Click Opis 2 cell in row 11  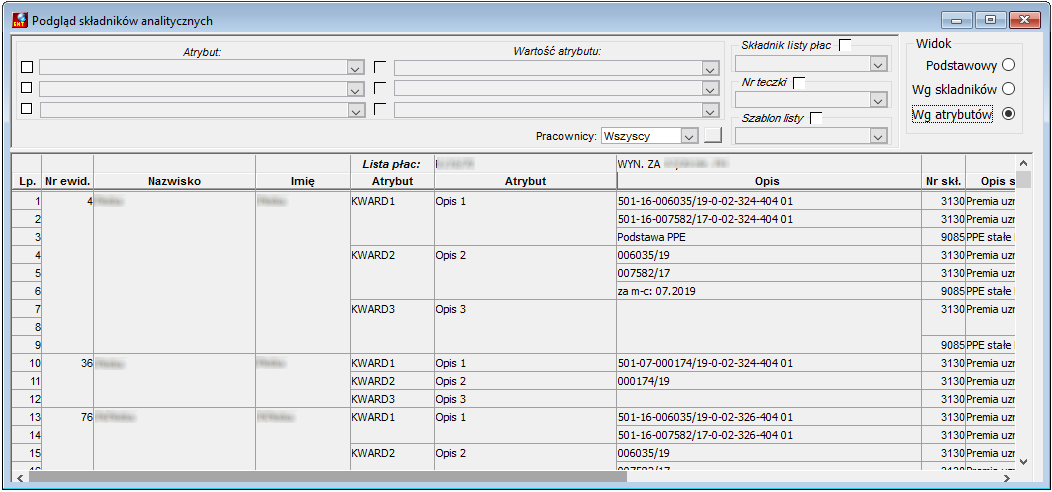525,381
